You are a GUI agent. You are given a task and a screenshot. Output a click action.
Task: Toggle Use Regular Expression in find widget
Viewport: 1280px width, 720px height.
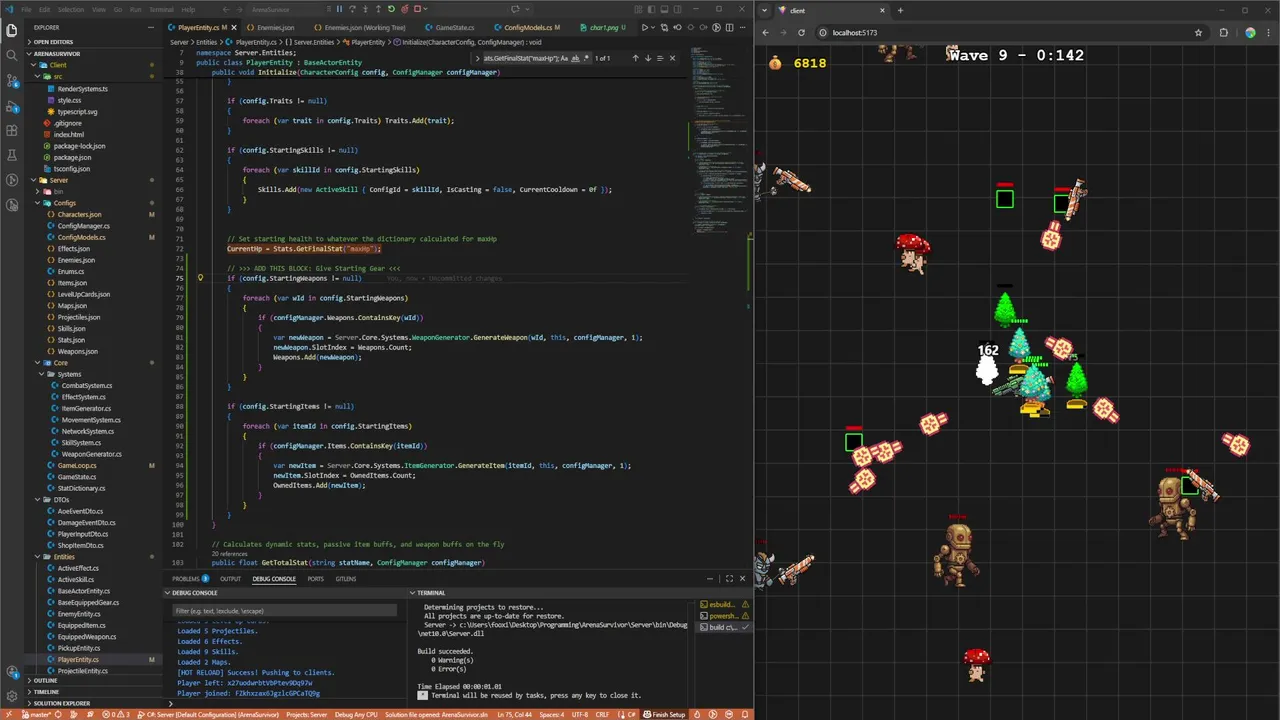tap(586, 58)
